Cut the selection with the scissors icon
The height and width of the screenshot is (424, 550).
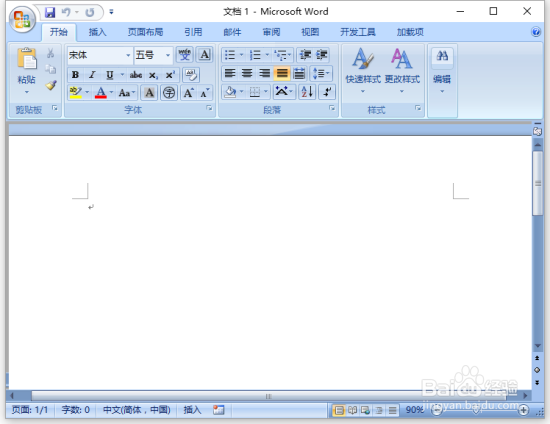(51, 53)
